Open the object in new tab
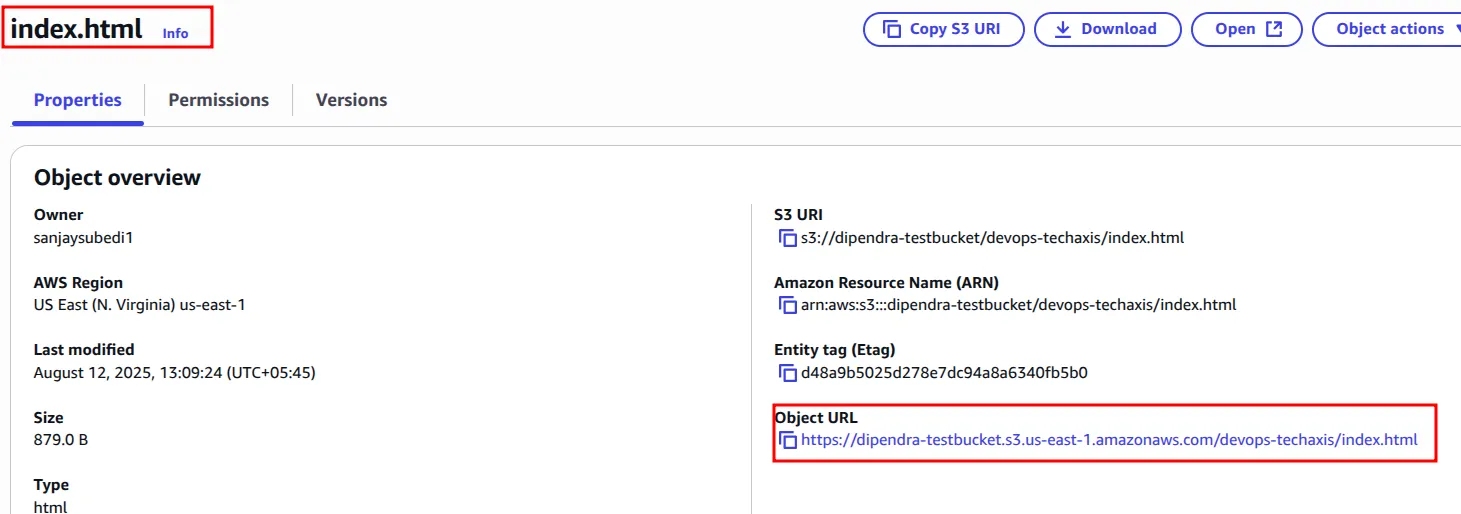 coord(1247,29)
